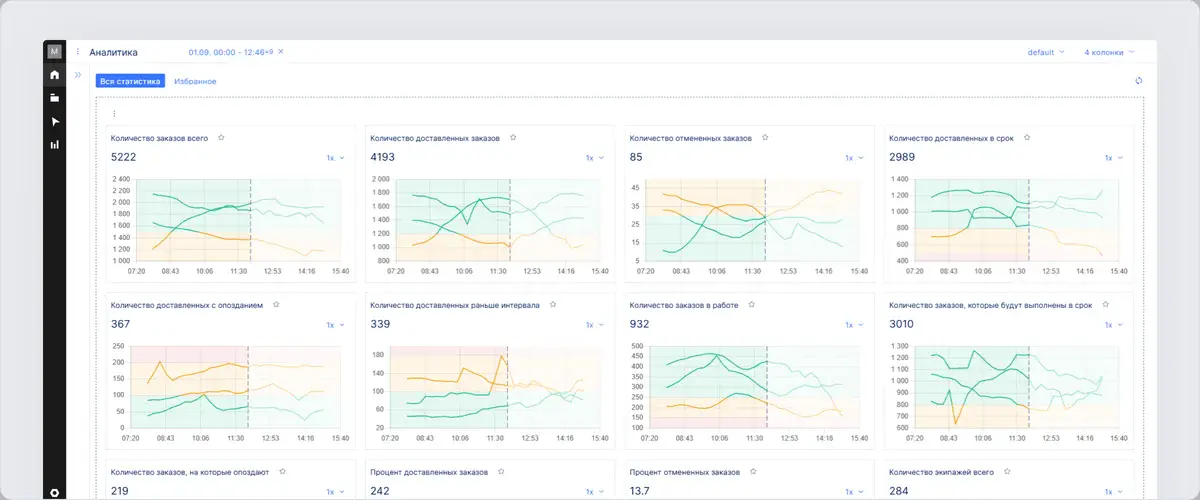Open the 4 колонки layout dropdown

(x=1109, y=52)
